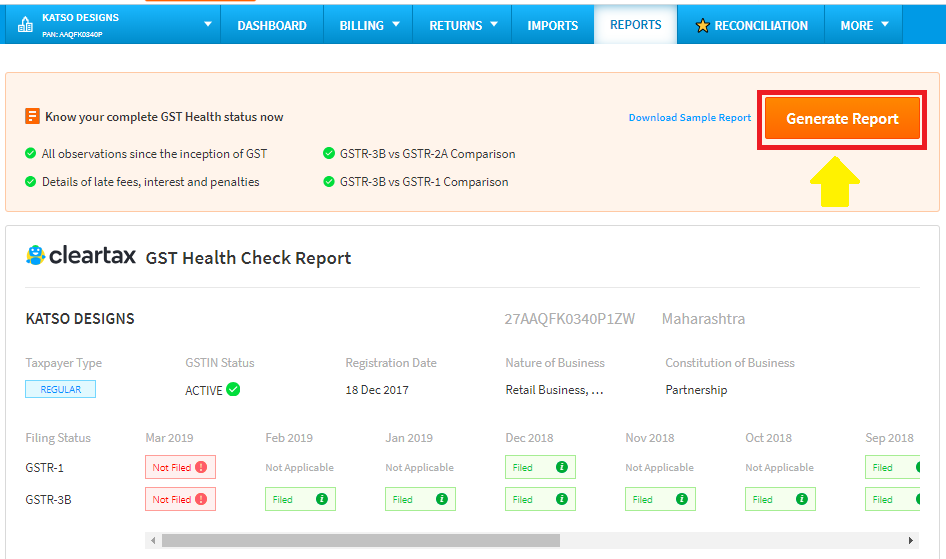
Task: Click check icon beside GSTR-3B vs GSTR-1 Comparison
Action: [329, 181]
